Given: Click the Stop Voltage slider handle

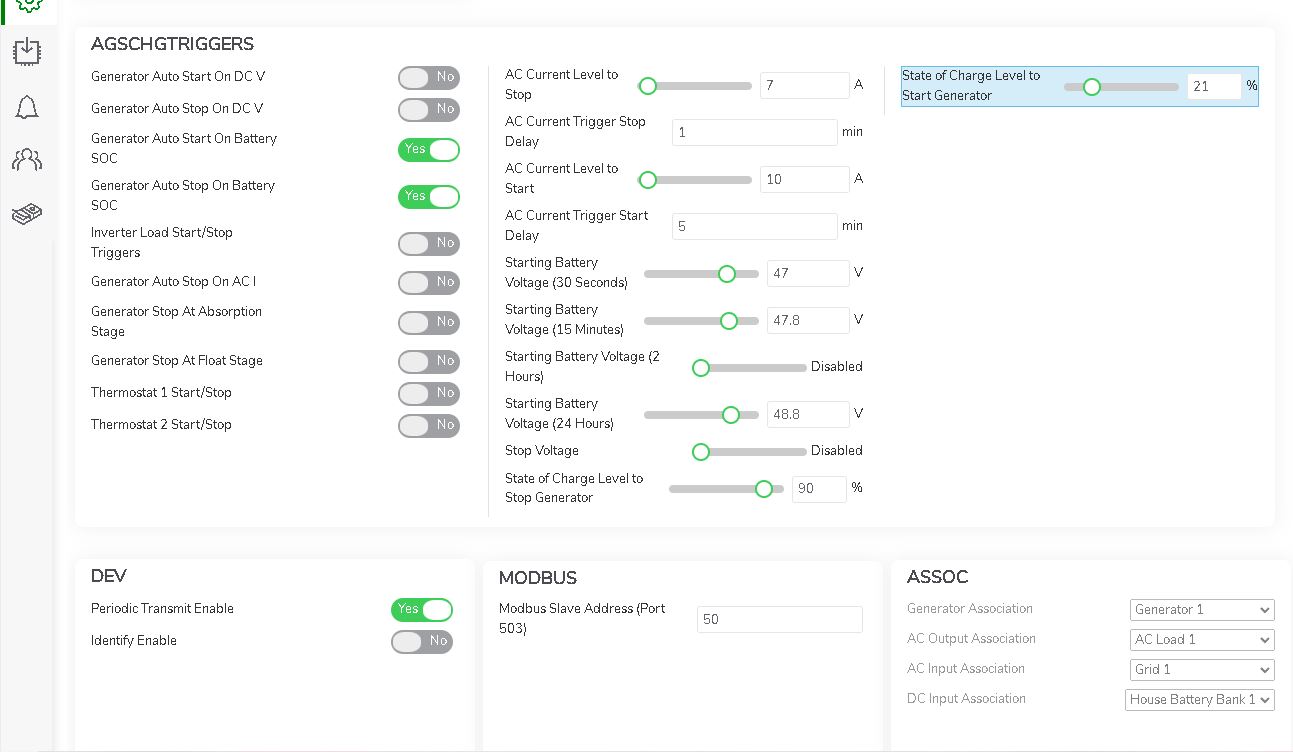Looking at the screenshot, I should coord(701,452).
